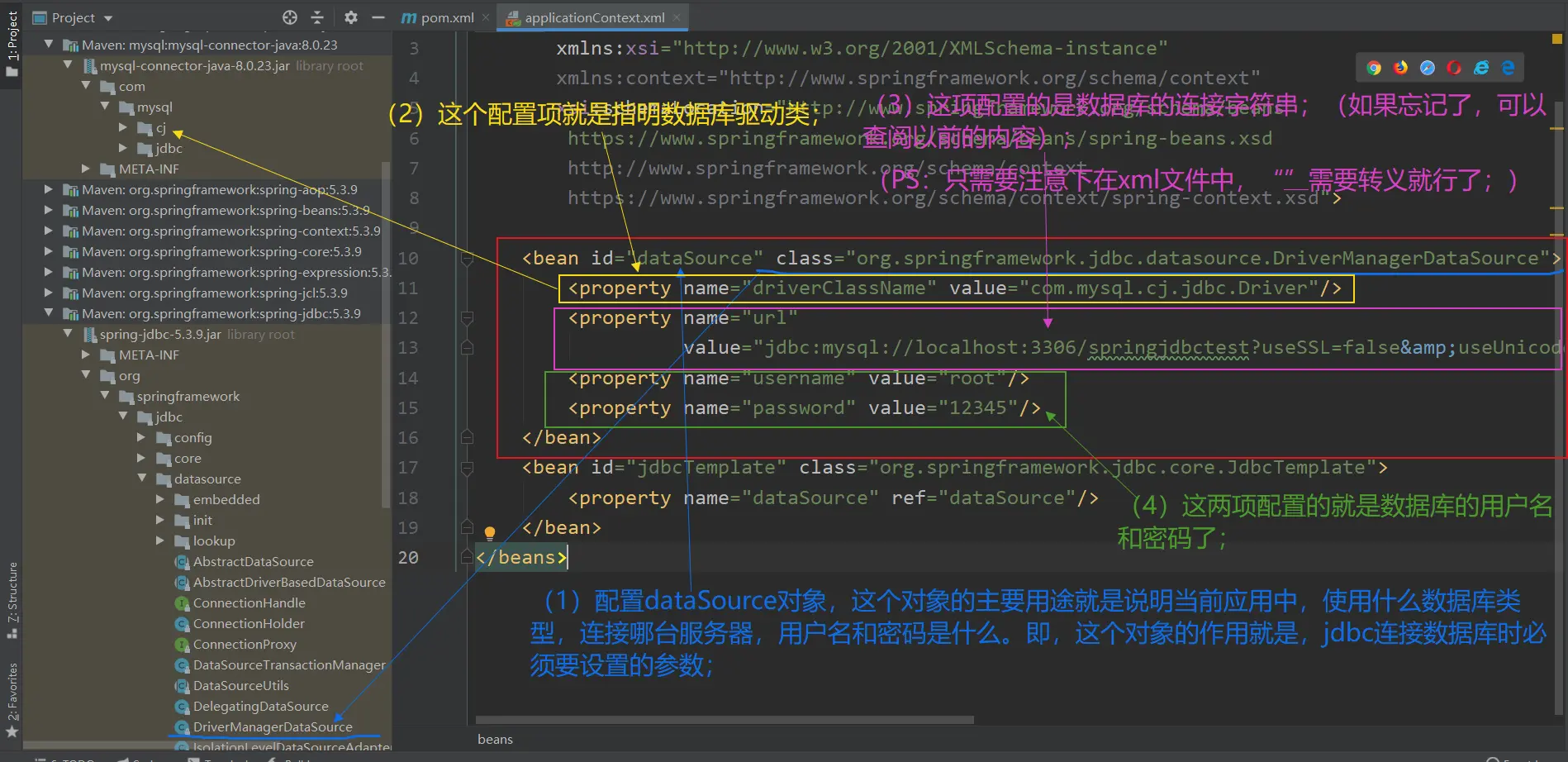Image resolution: width=1568 pixels, height=762 pixels.
Task: Click the locate-in-project crosshair icon
Action: (x=289, y=17)
